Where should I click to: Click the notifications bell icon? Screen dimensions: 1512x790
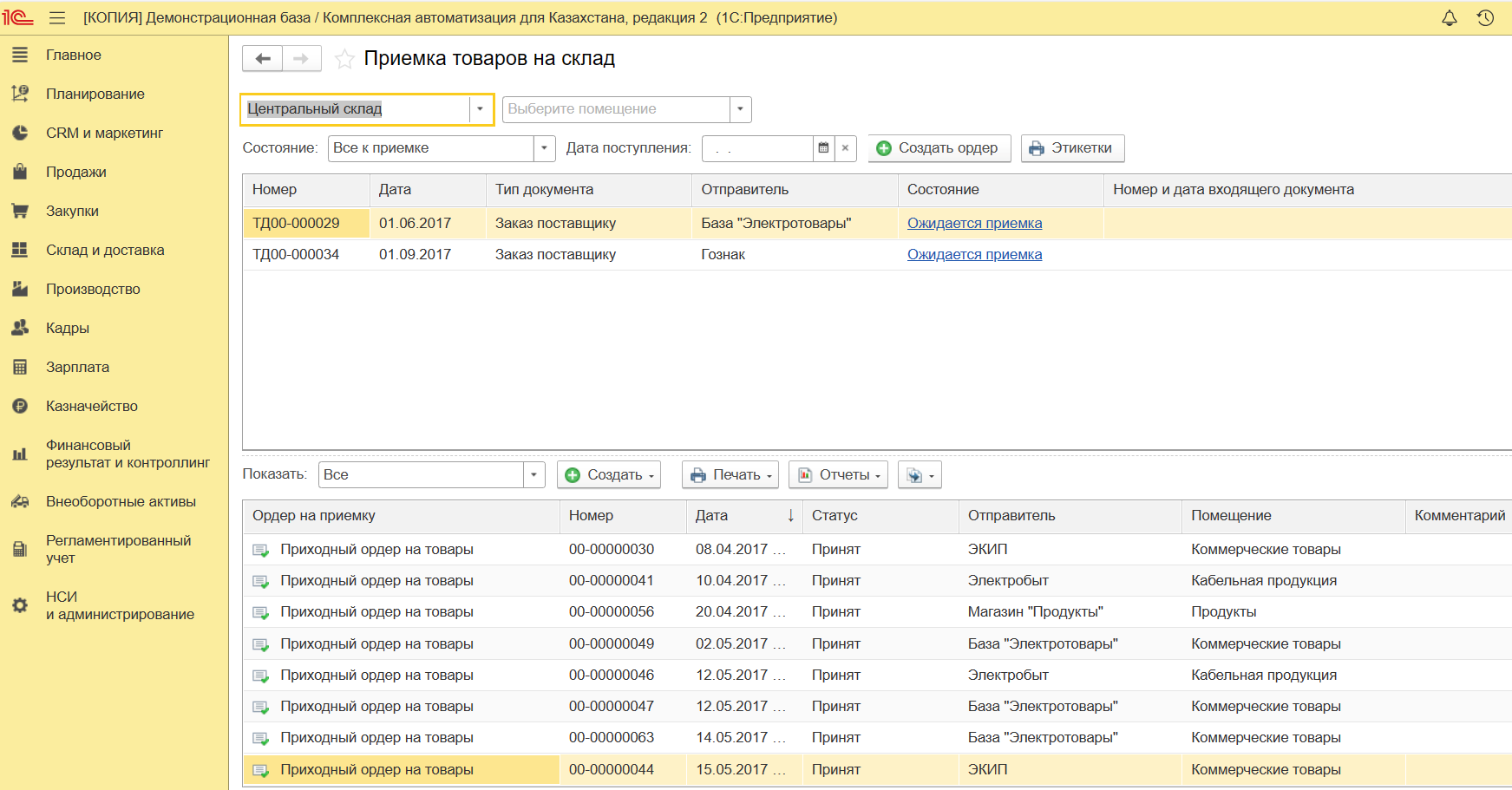[1449, 18]
